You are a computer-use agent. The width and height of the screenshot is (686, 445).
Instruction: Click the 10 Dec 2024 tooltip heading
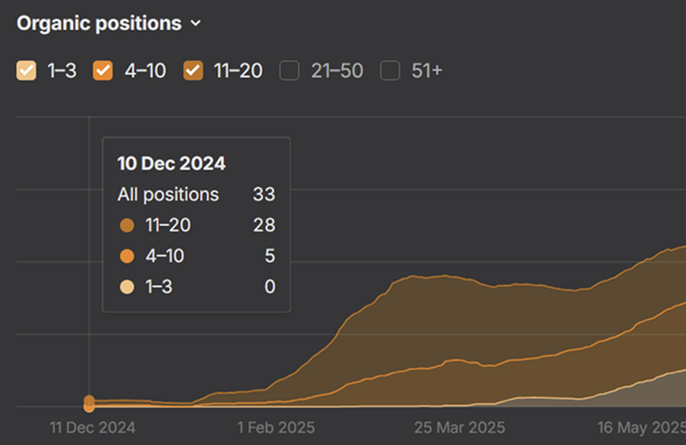[x=171, y=163]
